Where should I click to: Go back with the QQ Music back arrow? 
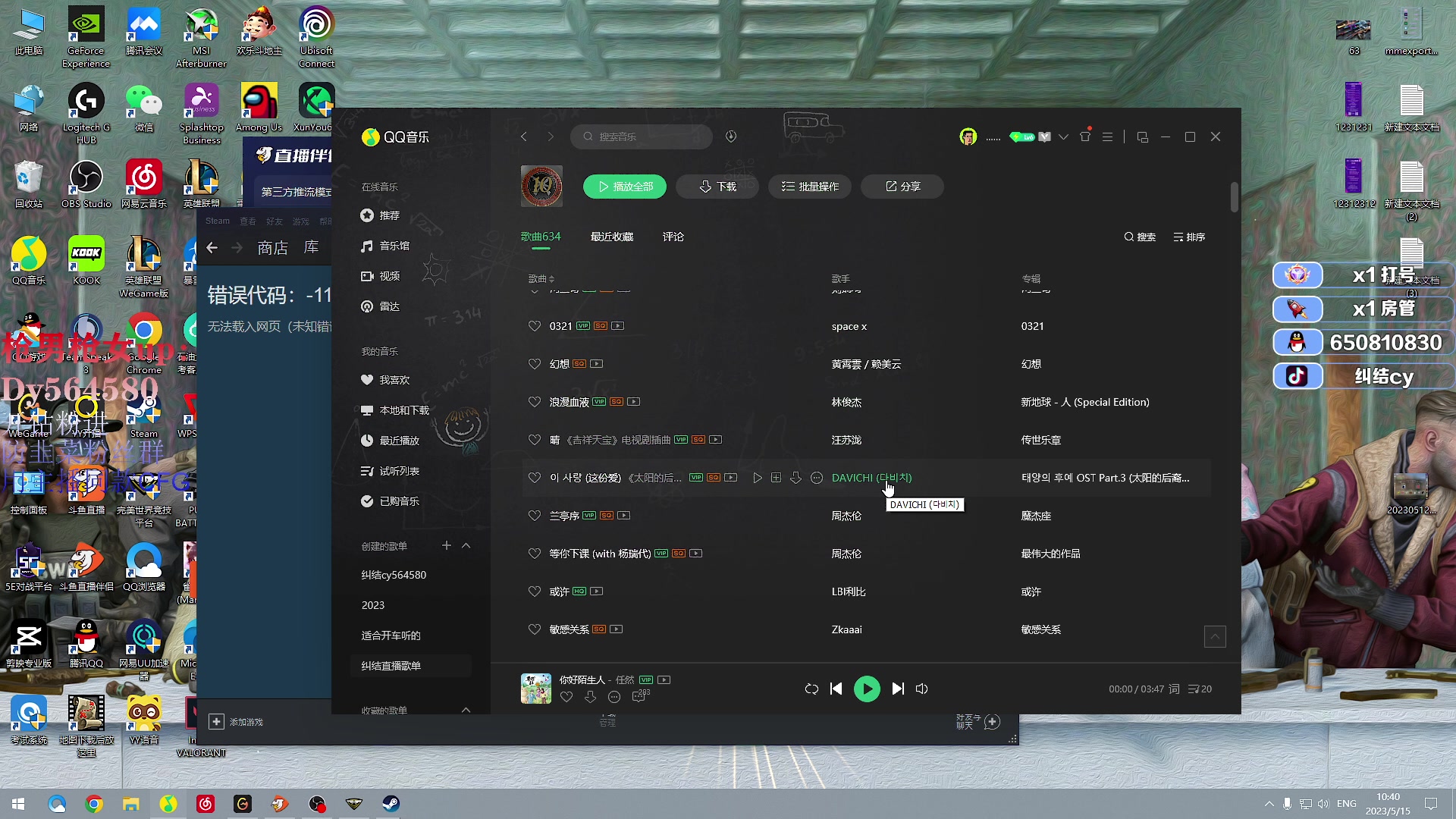pyautogui.click(x=523, y=136)
